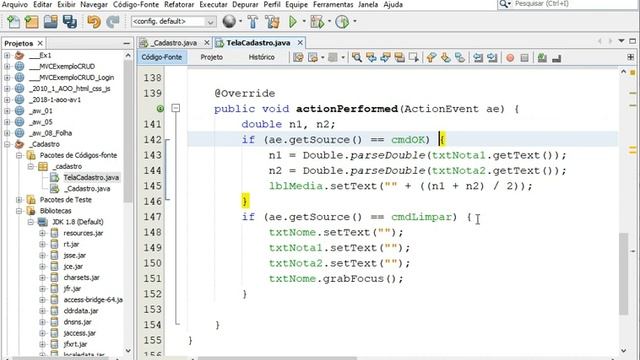This screenshot has height=360, width=640.
Task: Select the charsets.jar library entry
Action: [x=82, y=278]
